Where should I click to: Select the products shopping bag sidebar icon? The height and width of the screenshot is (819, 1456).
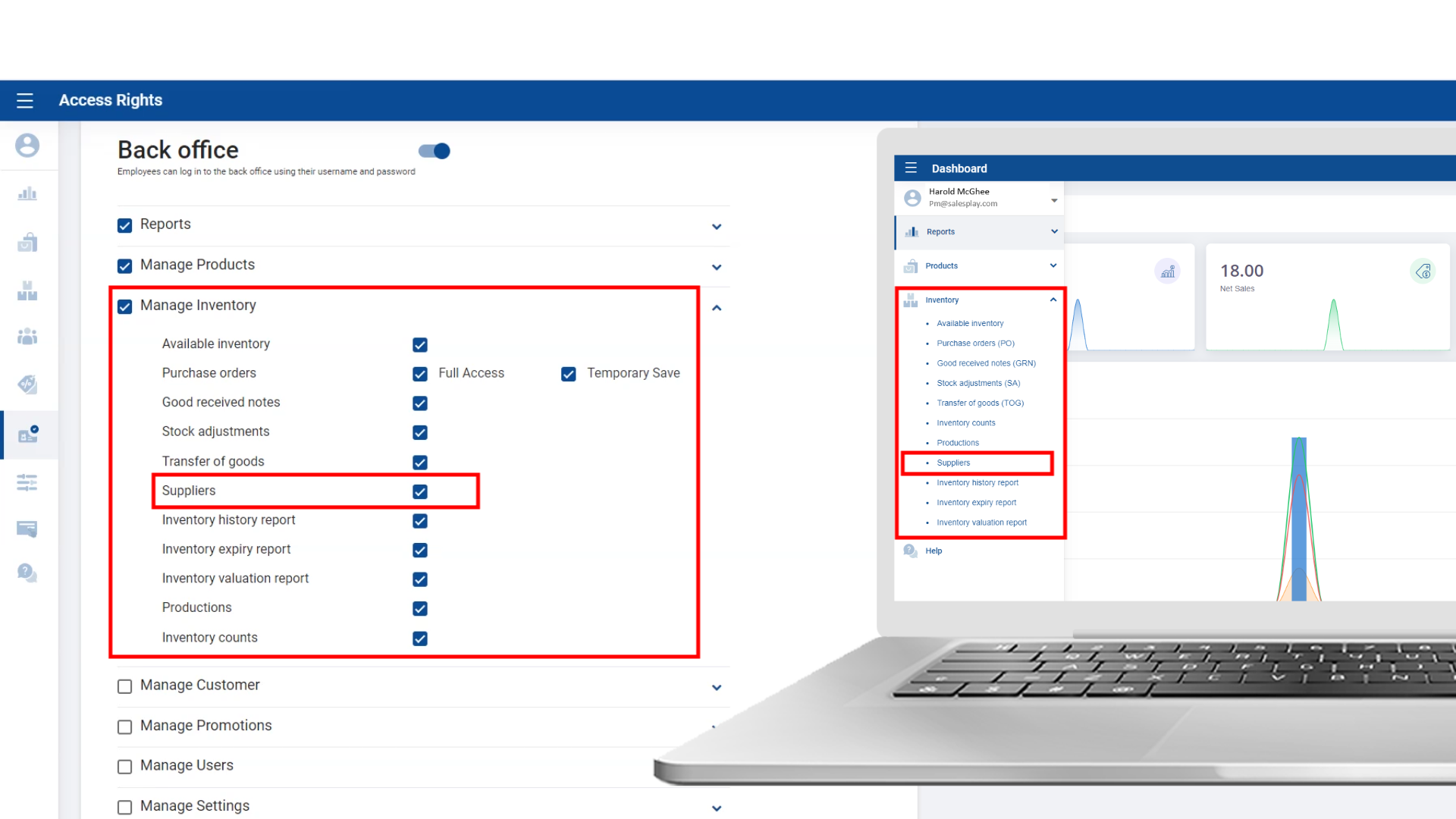point(27,243)
